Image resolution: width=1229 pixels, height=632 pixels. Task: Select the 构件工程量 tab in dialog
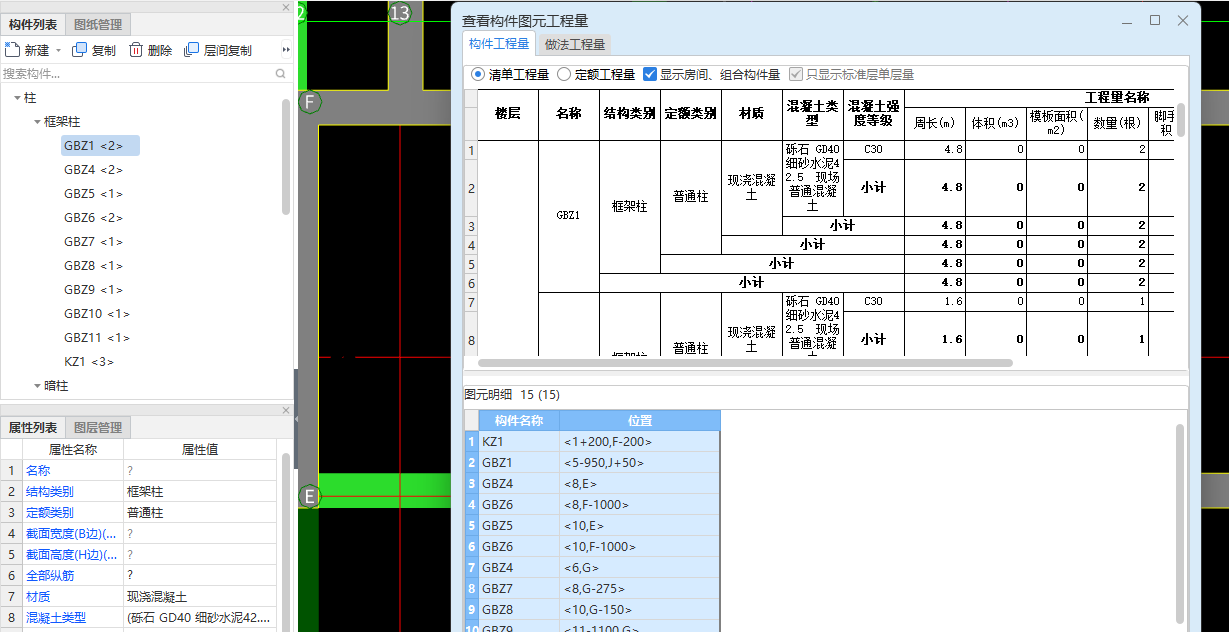click(x=499, y=44)
